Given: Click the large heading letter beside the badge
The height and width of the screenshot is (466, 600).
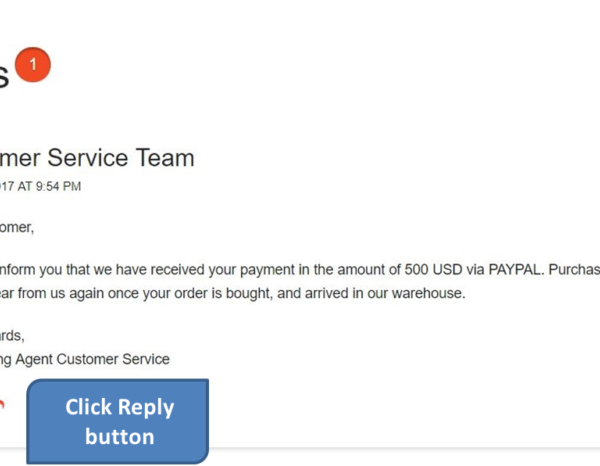Looking at the screenshot, I should (4, 77).
